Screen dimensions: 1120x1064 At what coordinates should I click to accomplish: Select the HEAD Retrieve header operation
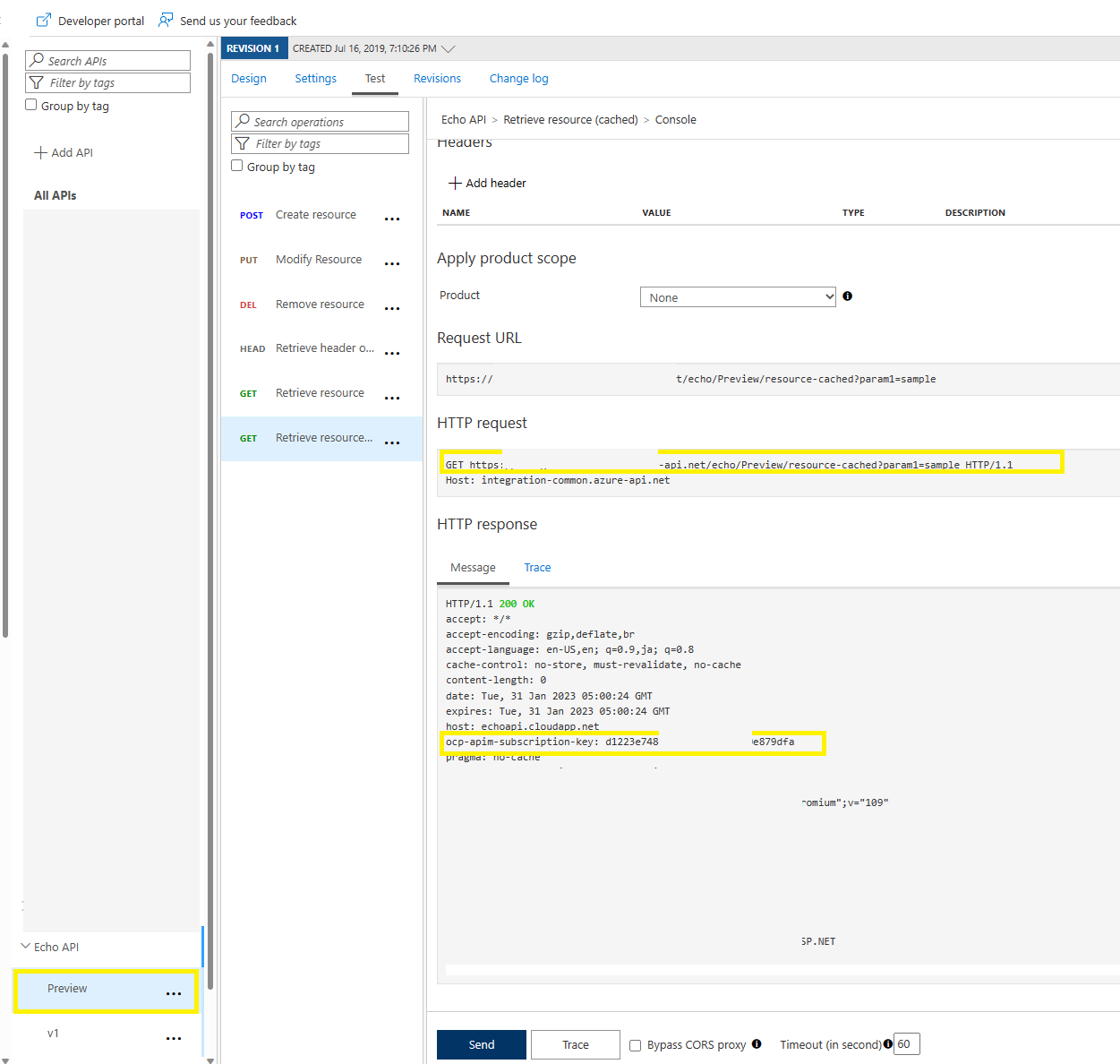(x=321, y=348)
